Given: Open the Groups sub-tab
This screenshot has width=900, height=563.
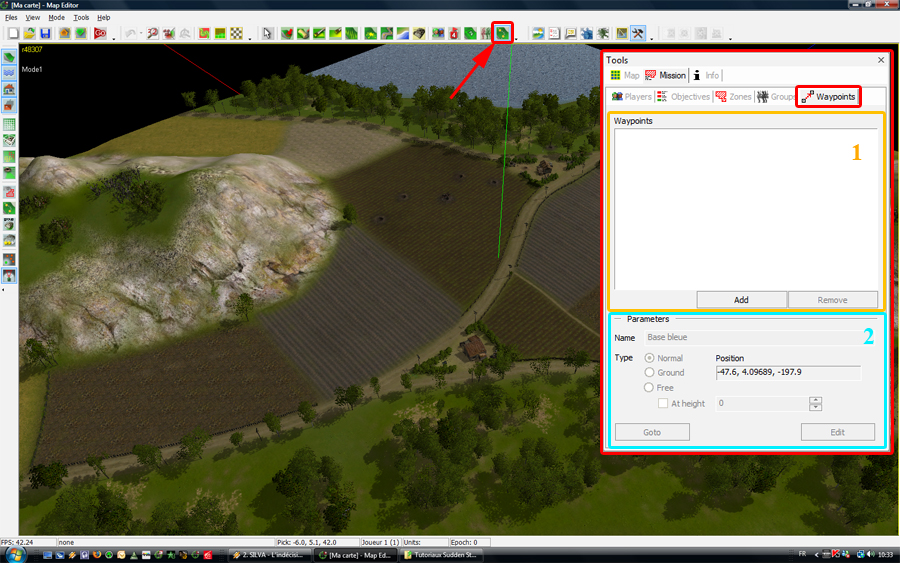Looking at the screenshot, I should [x=775, y=96].
